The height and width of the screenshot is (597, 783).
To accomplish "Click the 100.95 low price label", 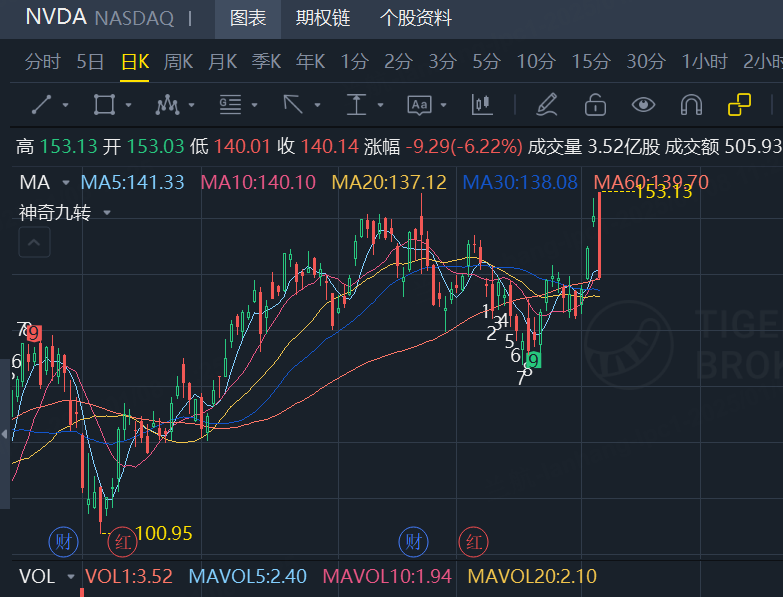I will click(x=164, y=533).
